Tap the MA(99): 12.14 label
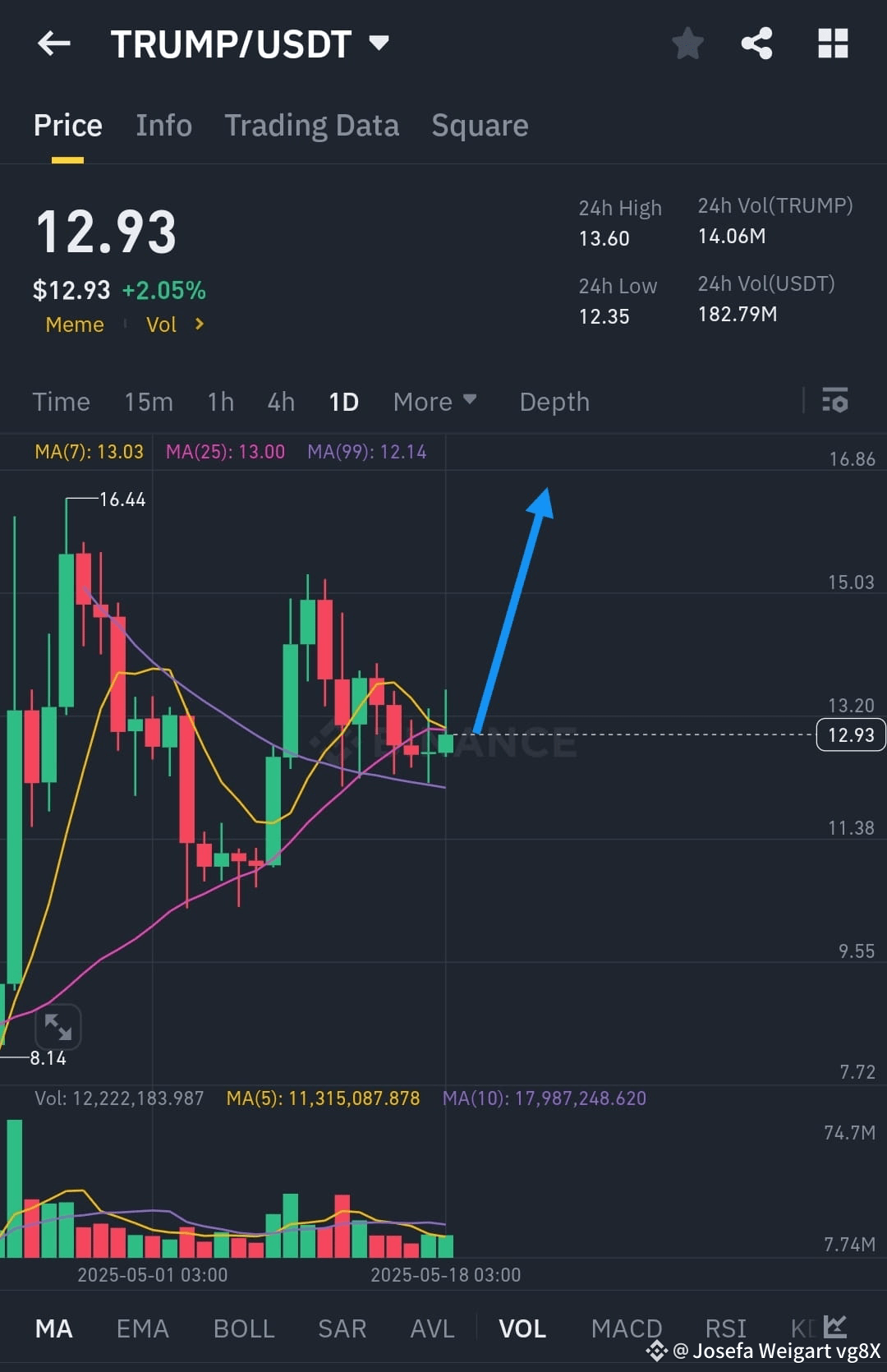This screenshot has height=1372, width=887. [x=367, y=452]
